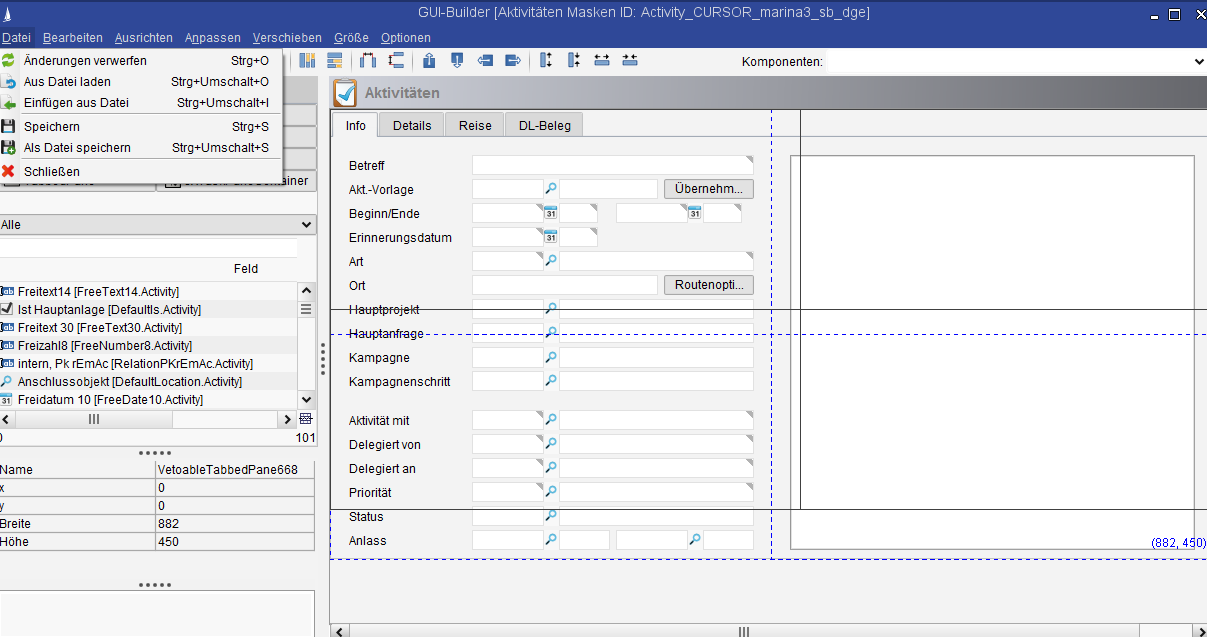The height and width of the screenshot is (637, 1207).
Task: Click the lookup magnifier next to Kampagne
Action: [550, 357]
